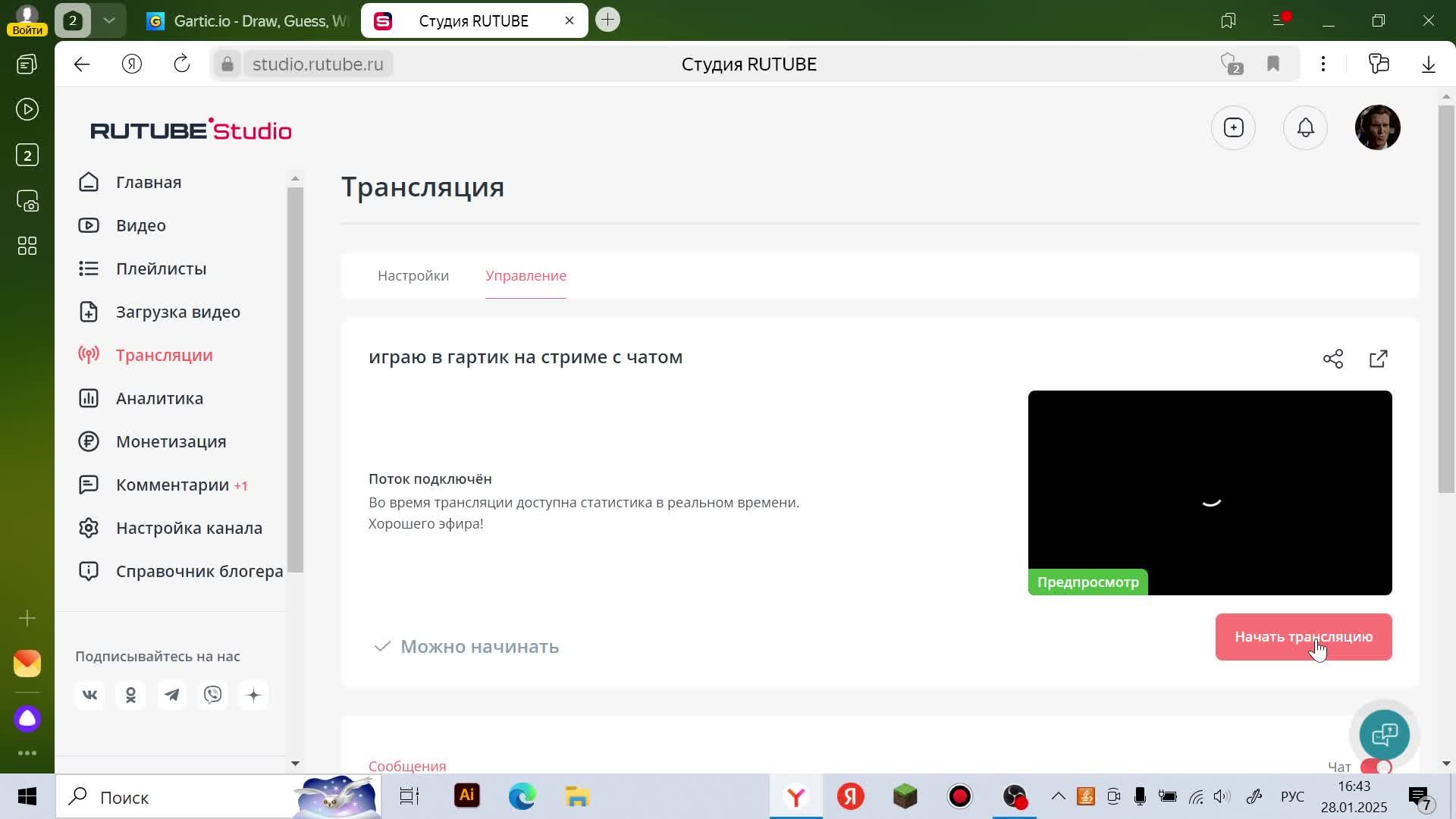Open the Главная home sidebar item
1456x819 pixels.
130,182
